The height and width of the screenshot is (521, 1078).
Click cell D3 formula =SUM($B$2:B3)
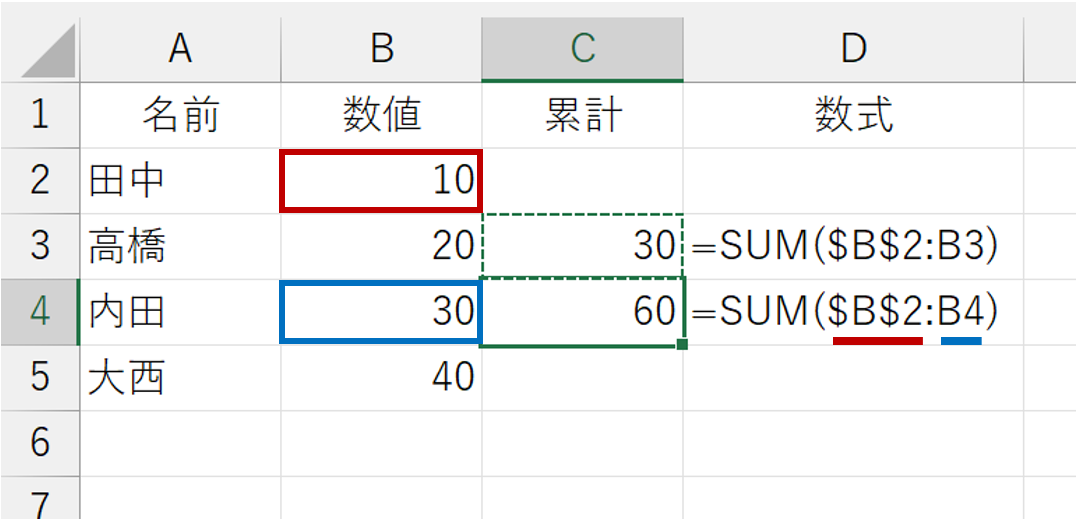pyautogui.click(x=853, y=246)
